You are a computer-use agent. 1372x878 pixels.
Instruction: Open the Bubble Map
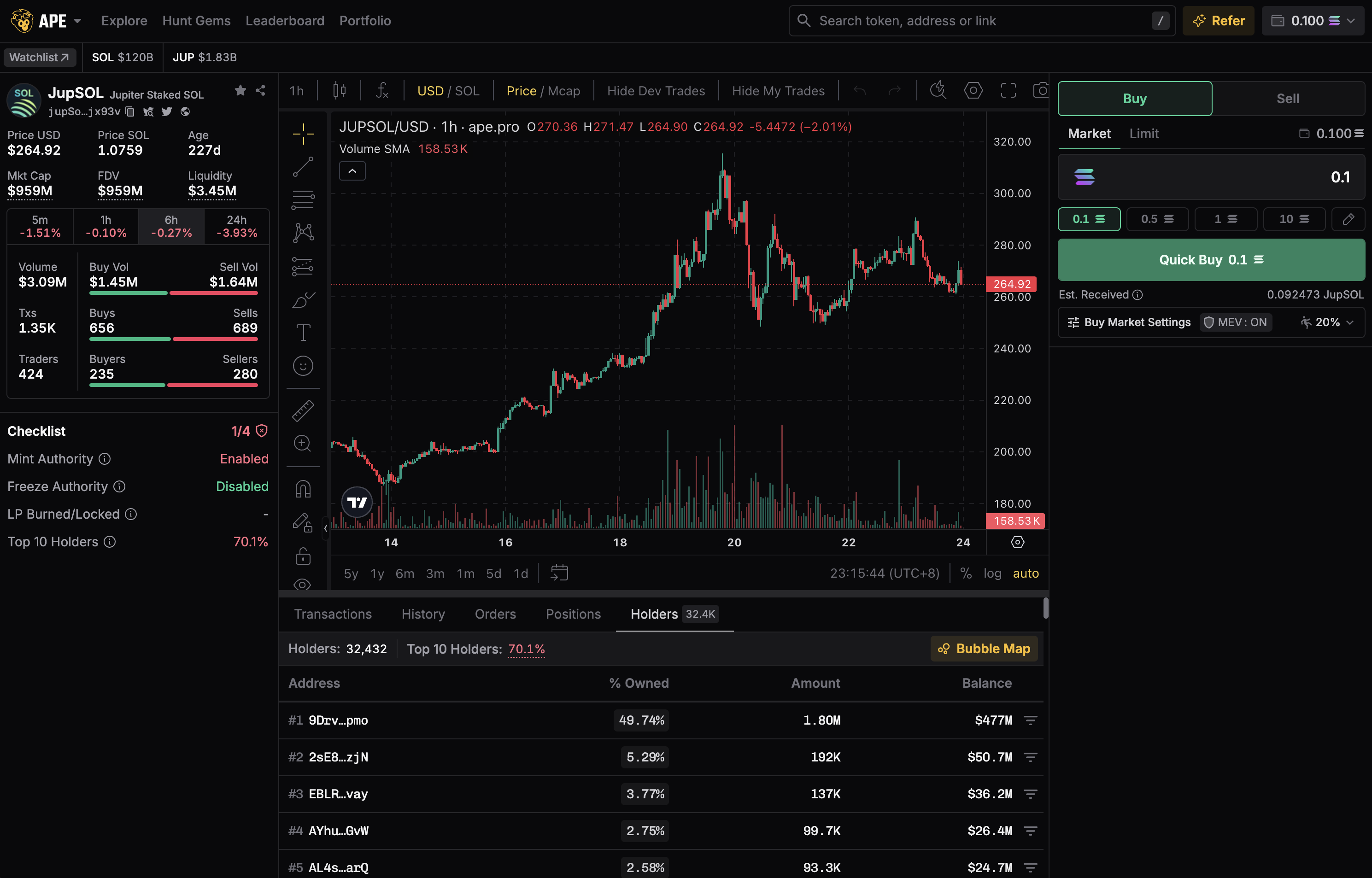click(x=984, y=649)
